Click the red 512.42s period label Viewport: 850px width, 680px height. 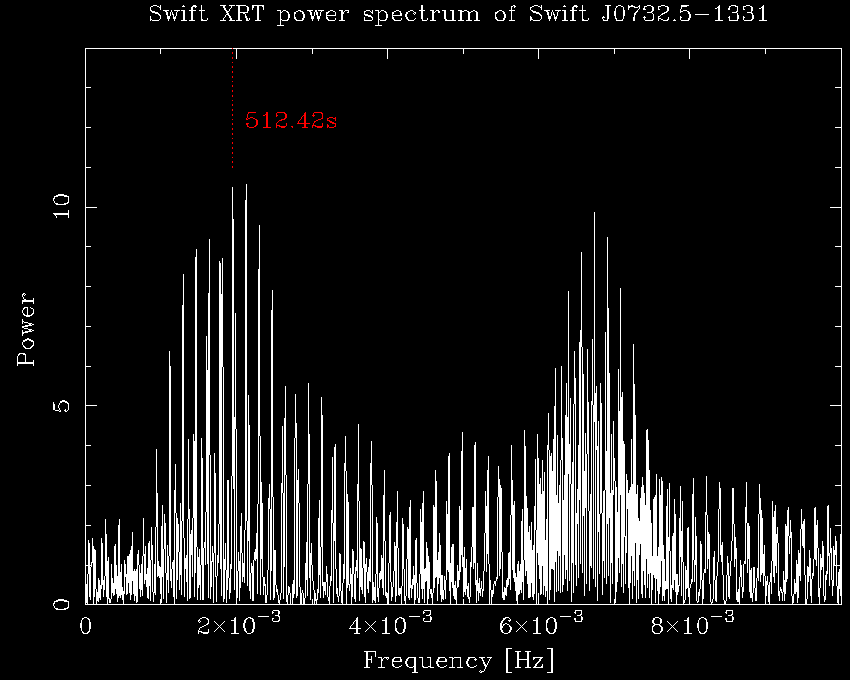291,121
